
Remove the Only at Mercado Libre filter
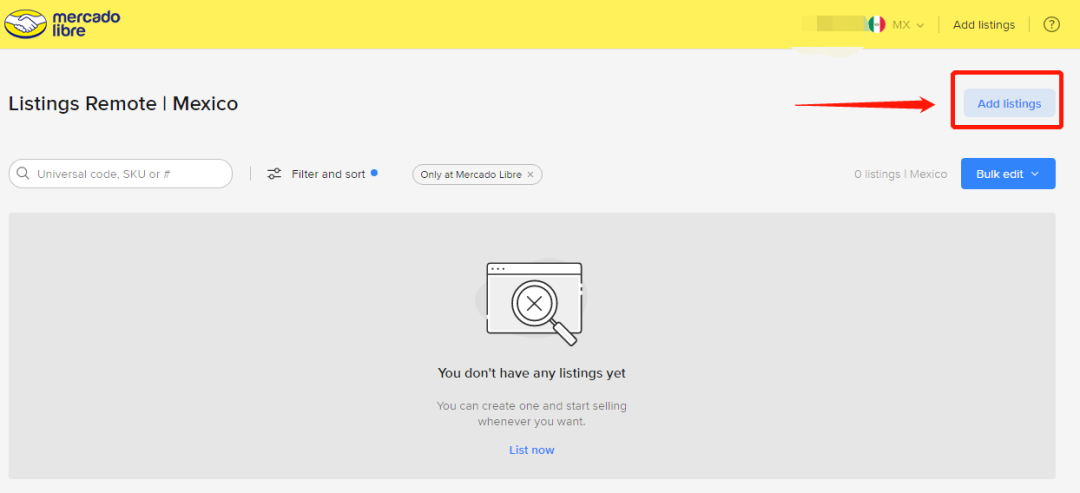tap(530, 175)
